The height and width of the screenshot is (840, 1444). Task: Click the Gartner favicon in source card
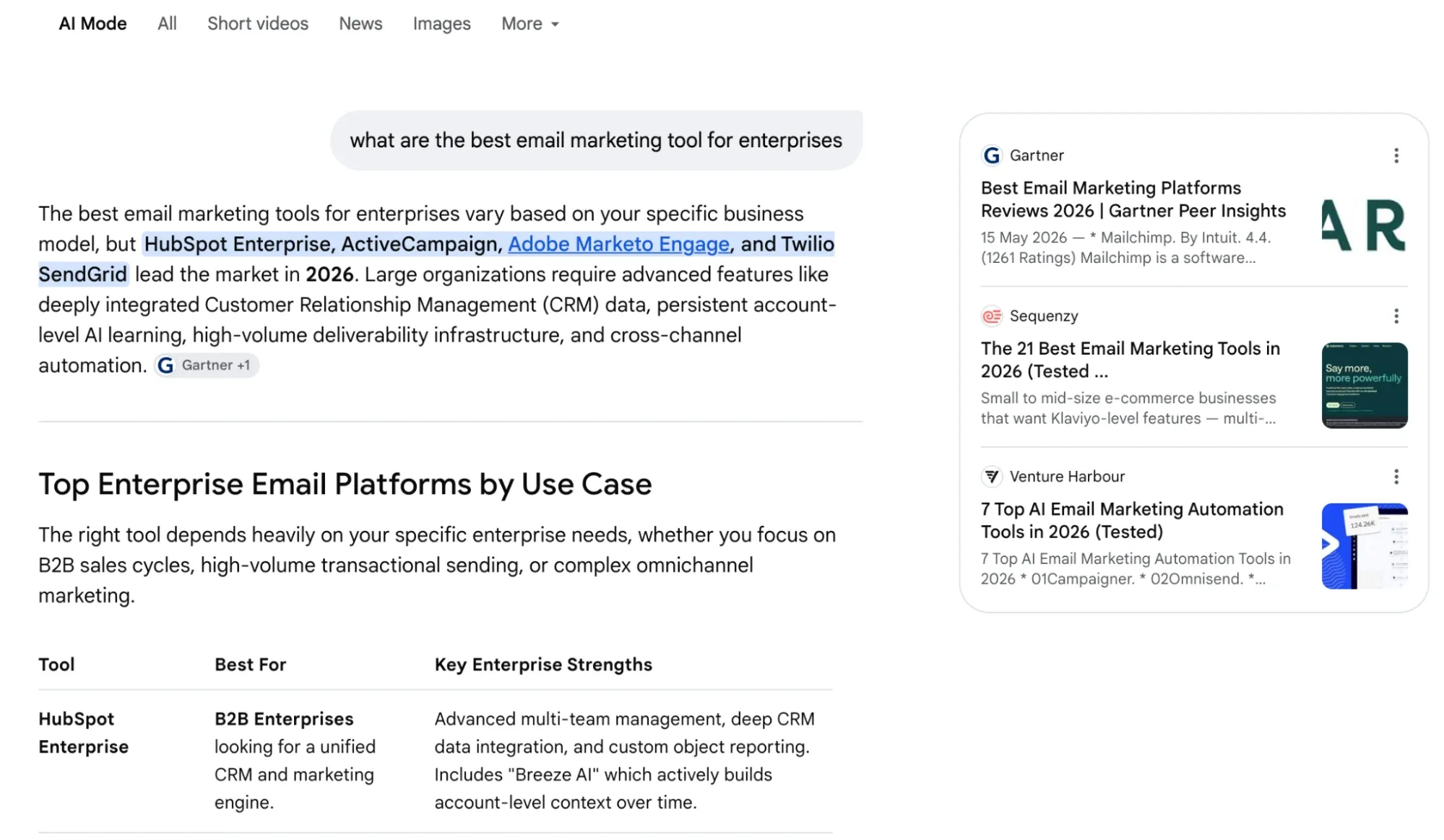click(992, 155)
